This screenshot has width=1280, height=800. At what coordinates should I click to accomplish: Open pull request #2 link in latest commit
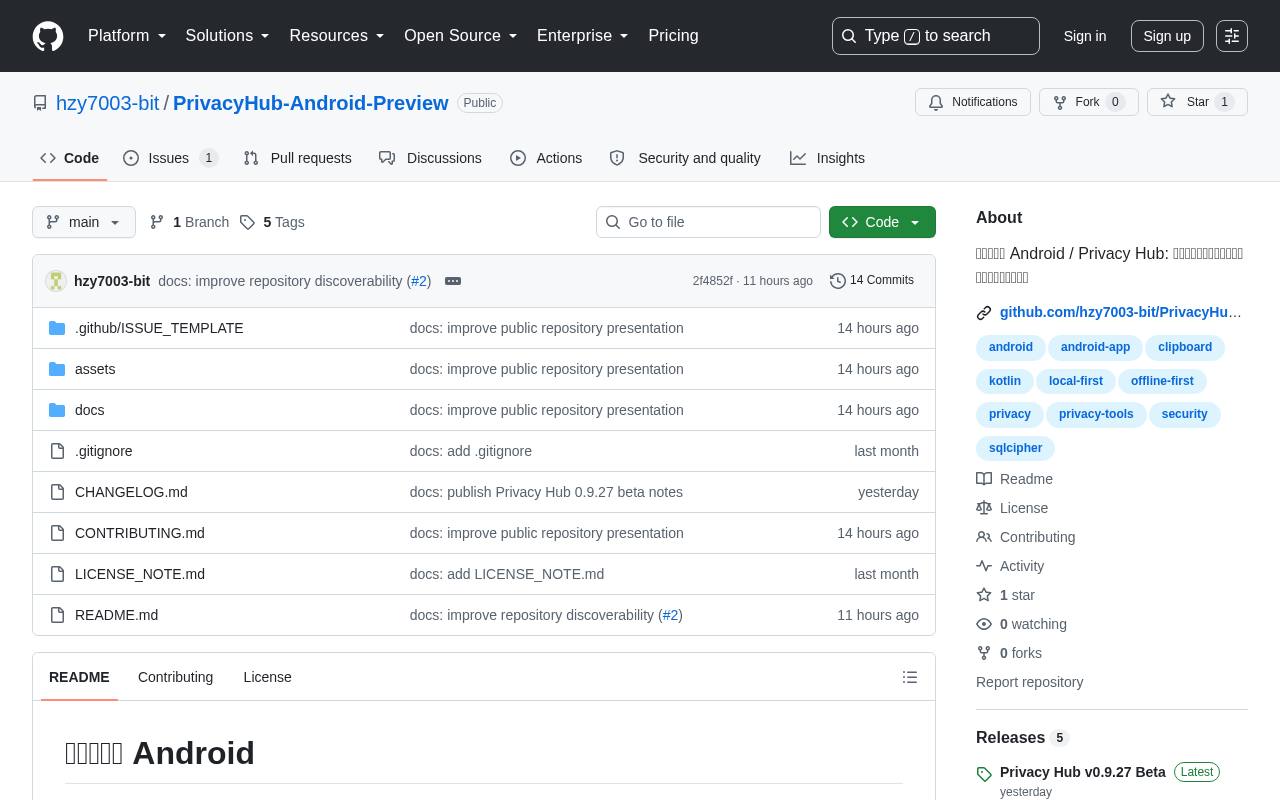click(419, 281)
